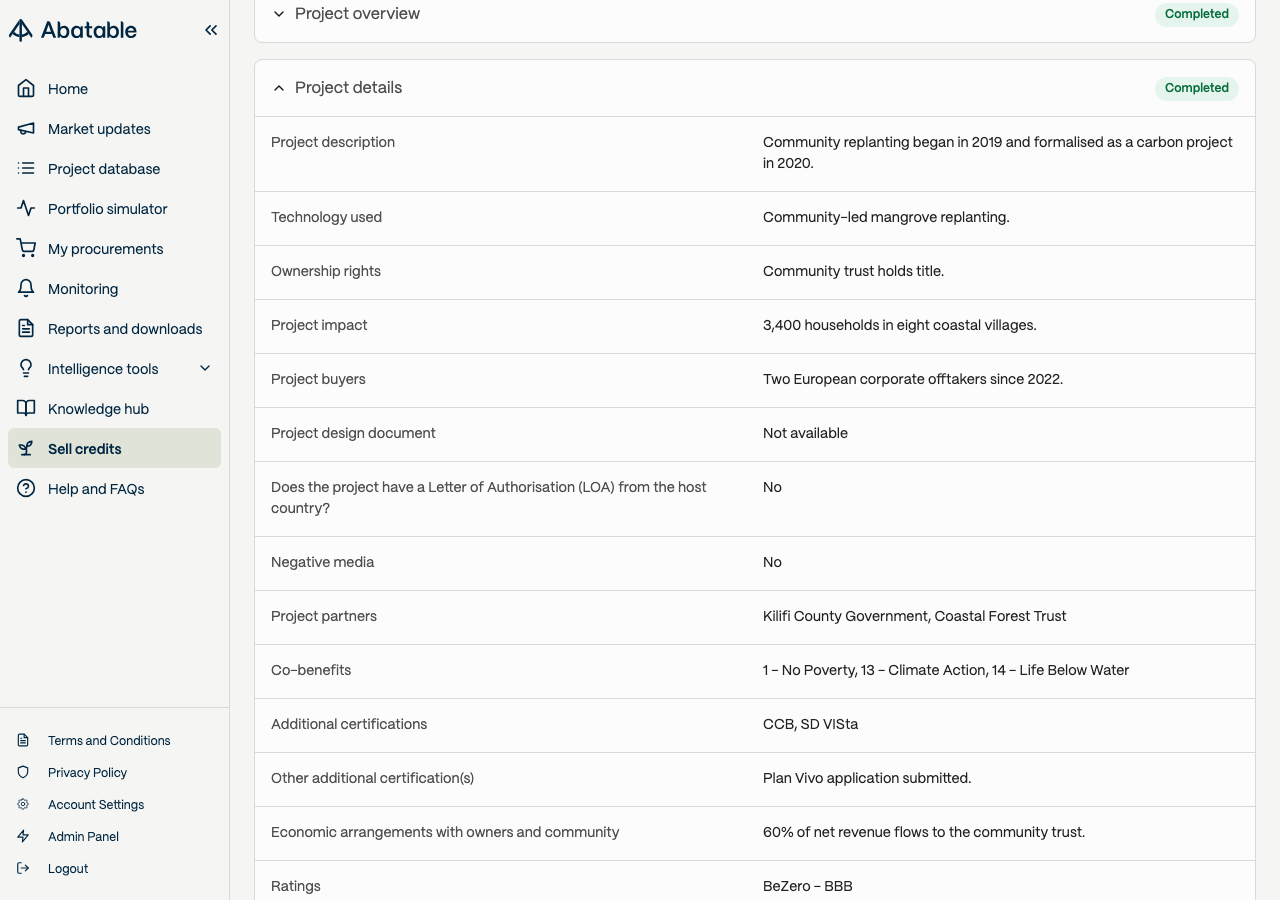This screenshot has width=1280, height=900.
Task: Collapse the sidebar with double-chevron icon
Action: tap(211, 30)
